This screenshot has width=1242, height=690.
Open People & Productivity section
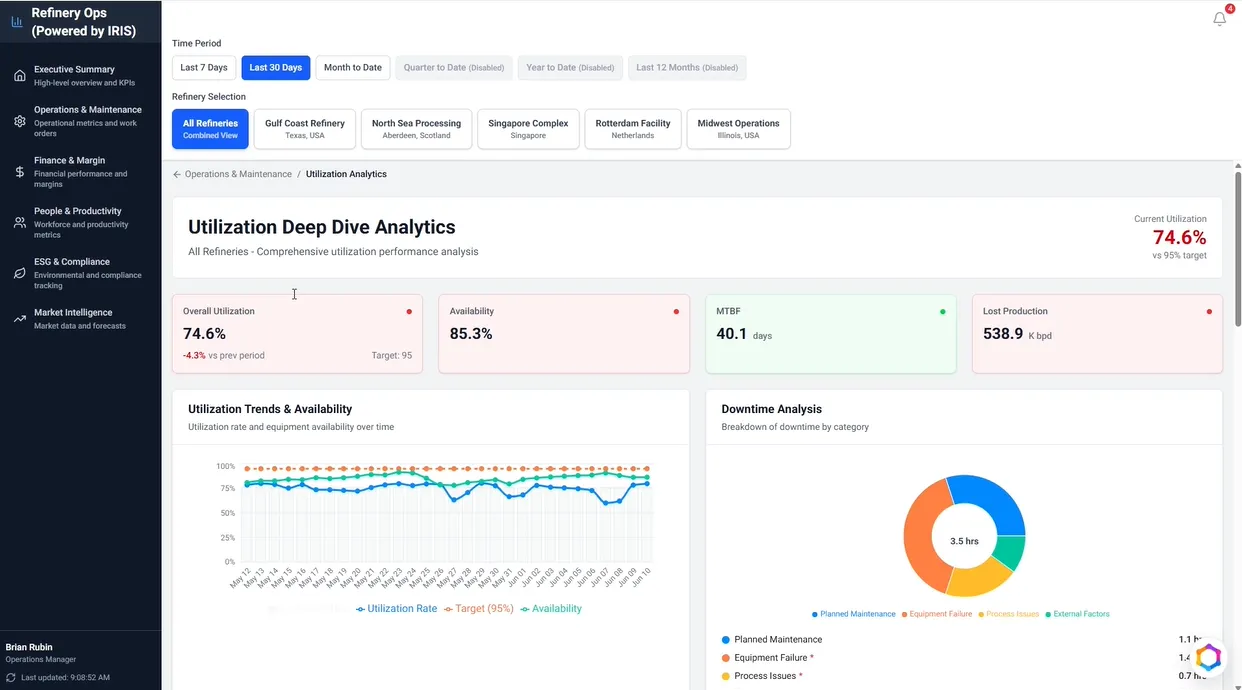point(80,223)
